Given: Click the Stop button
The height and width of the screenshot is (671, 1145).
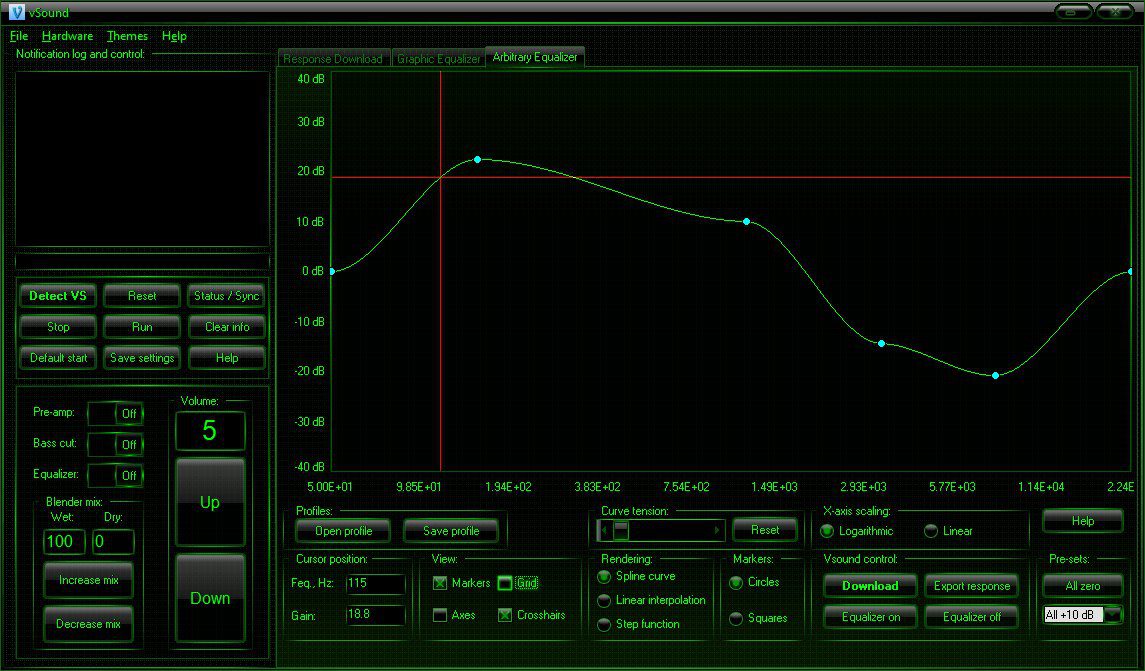Looking at the screenshot, I should coord(58,326).
